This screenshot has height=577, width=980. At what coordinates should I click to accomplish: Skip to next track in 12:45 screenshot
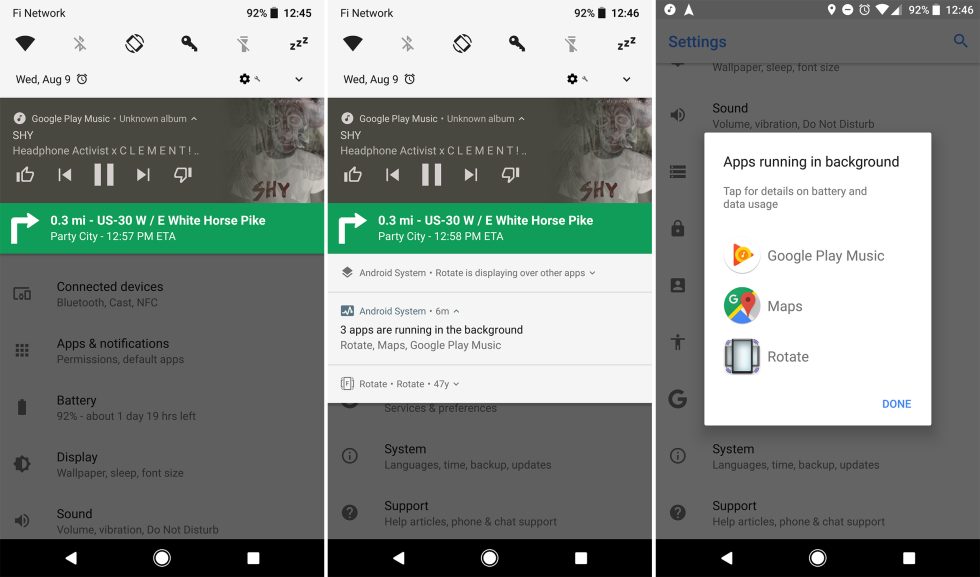[x=143, y=174]
